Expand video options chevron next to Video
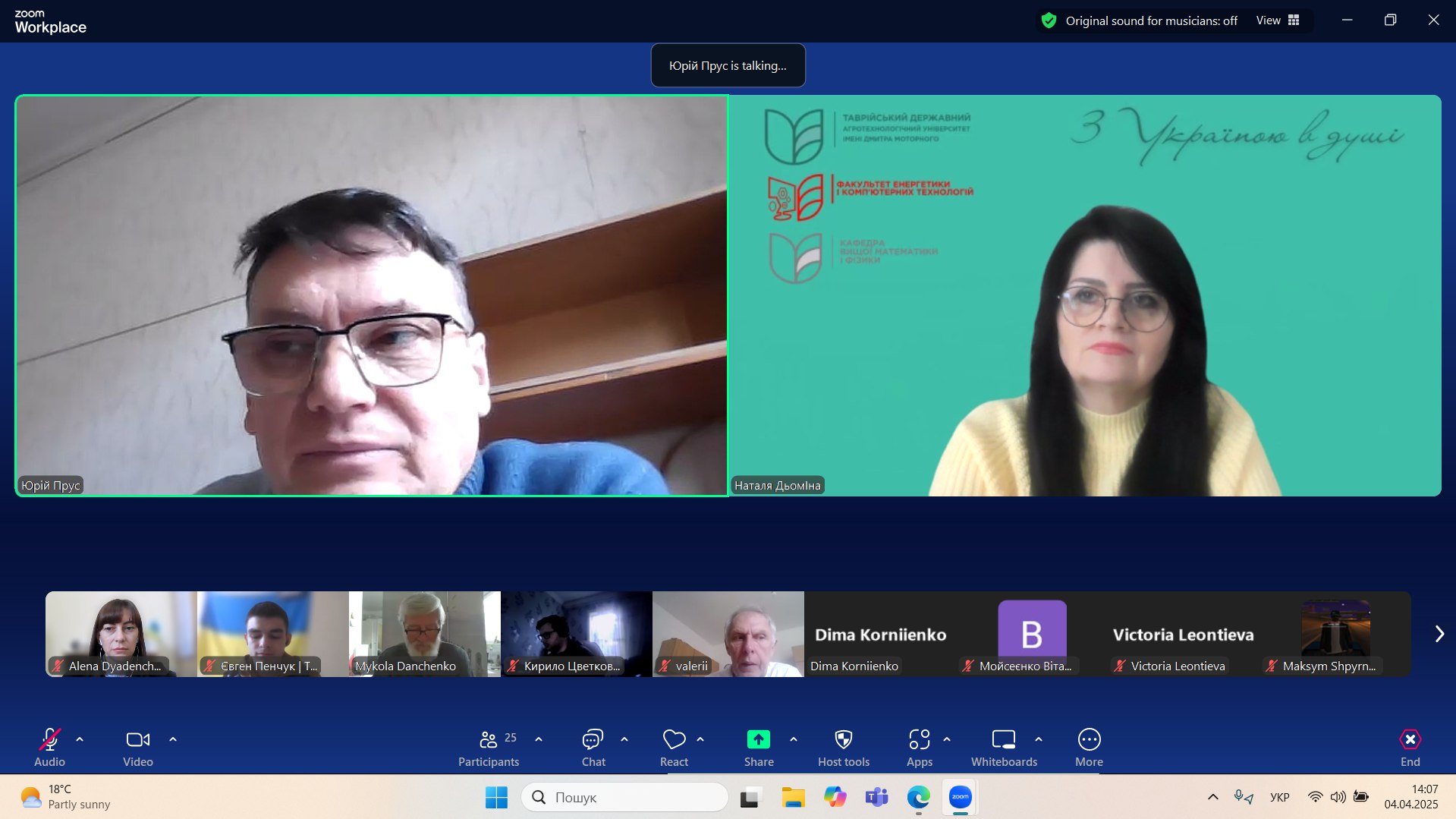Screen dimensions: 1456x819 pos(173,739)
